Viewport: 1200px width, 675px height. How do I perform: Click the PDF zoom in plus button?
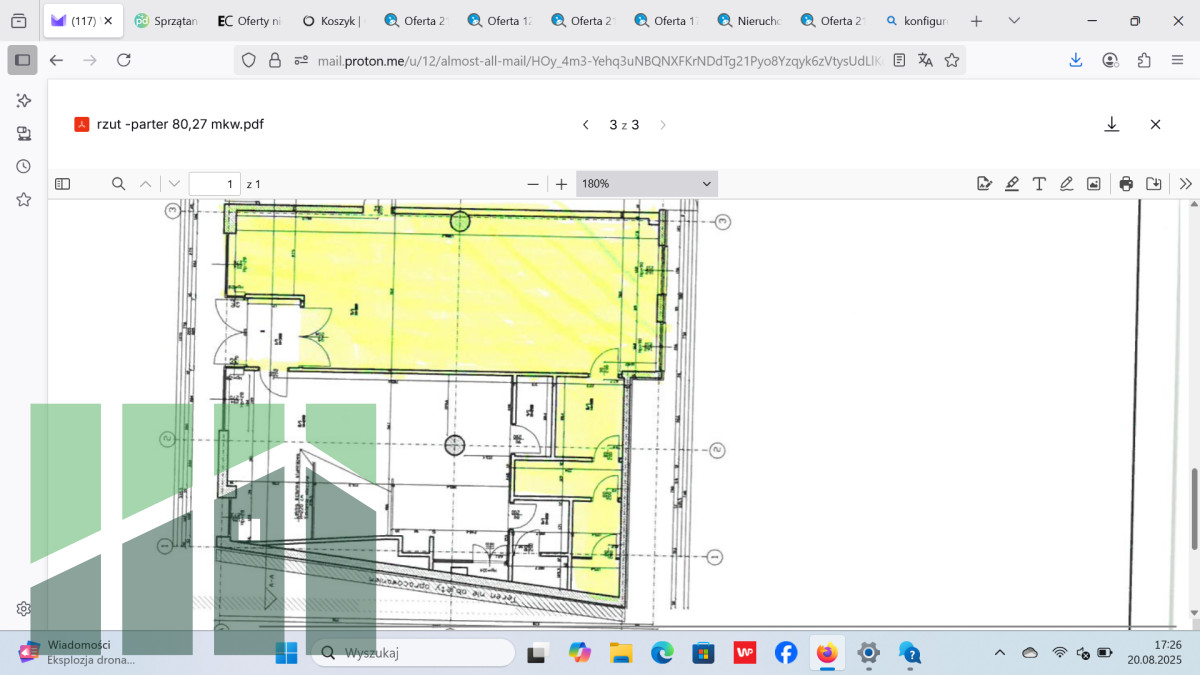(562, 184)
